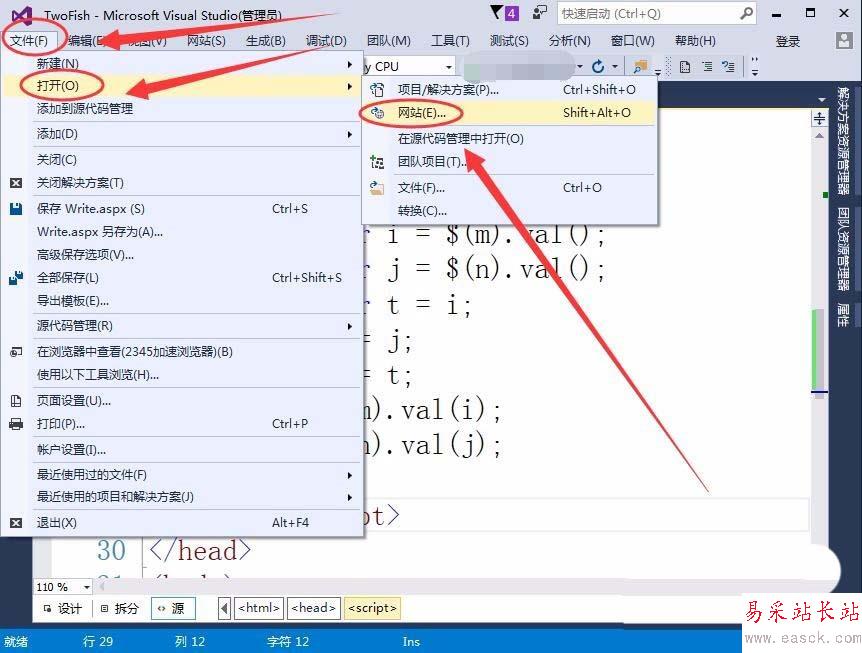Choose 在源代码管理中打开(O) entry
The image size is (862, 653).
(x=509, y=139)
